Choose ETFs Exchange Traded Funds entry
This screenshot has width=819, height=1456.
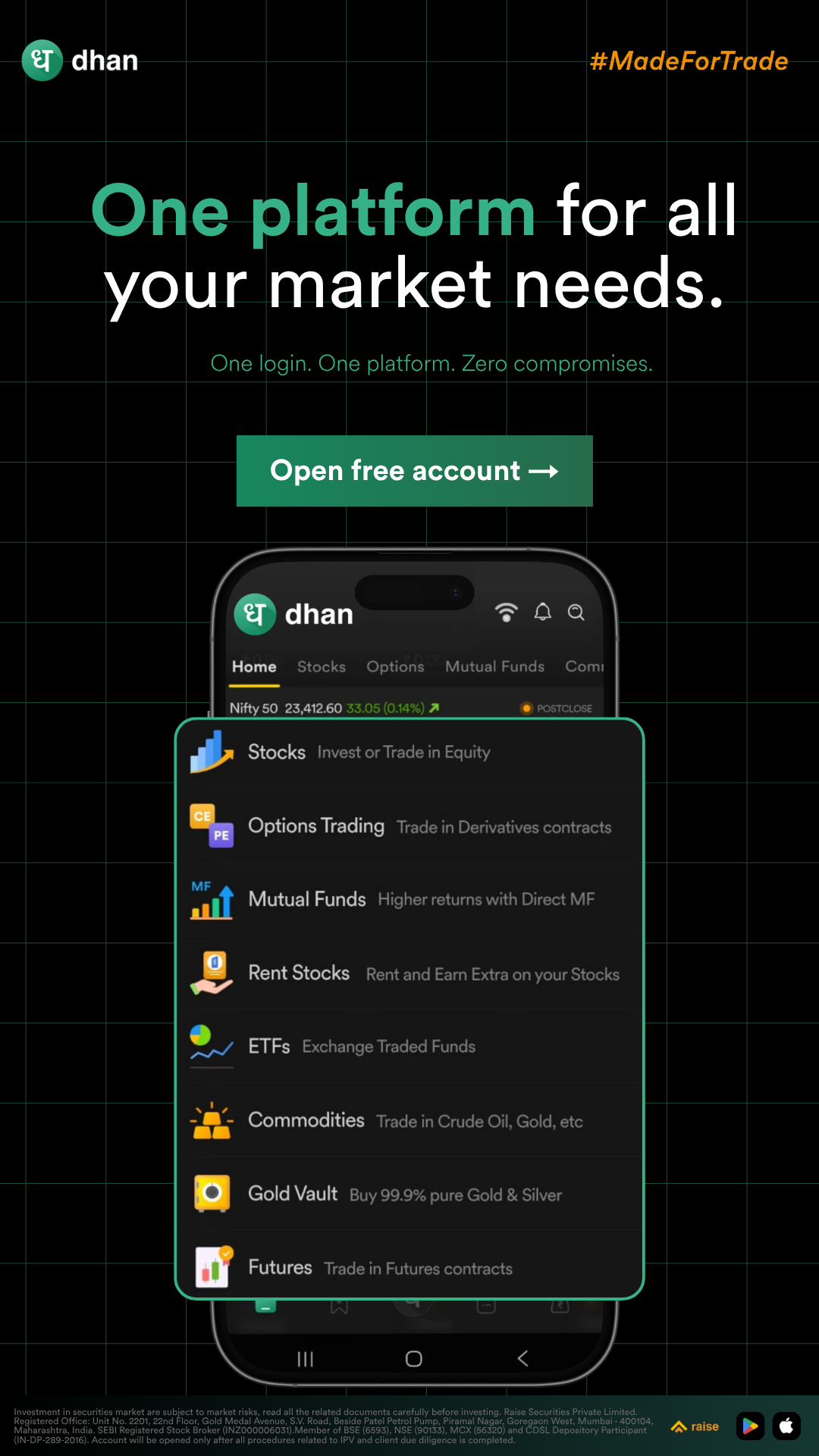(409, 1046)
